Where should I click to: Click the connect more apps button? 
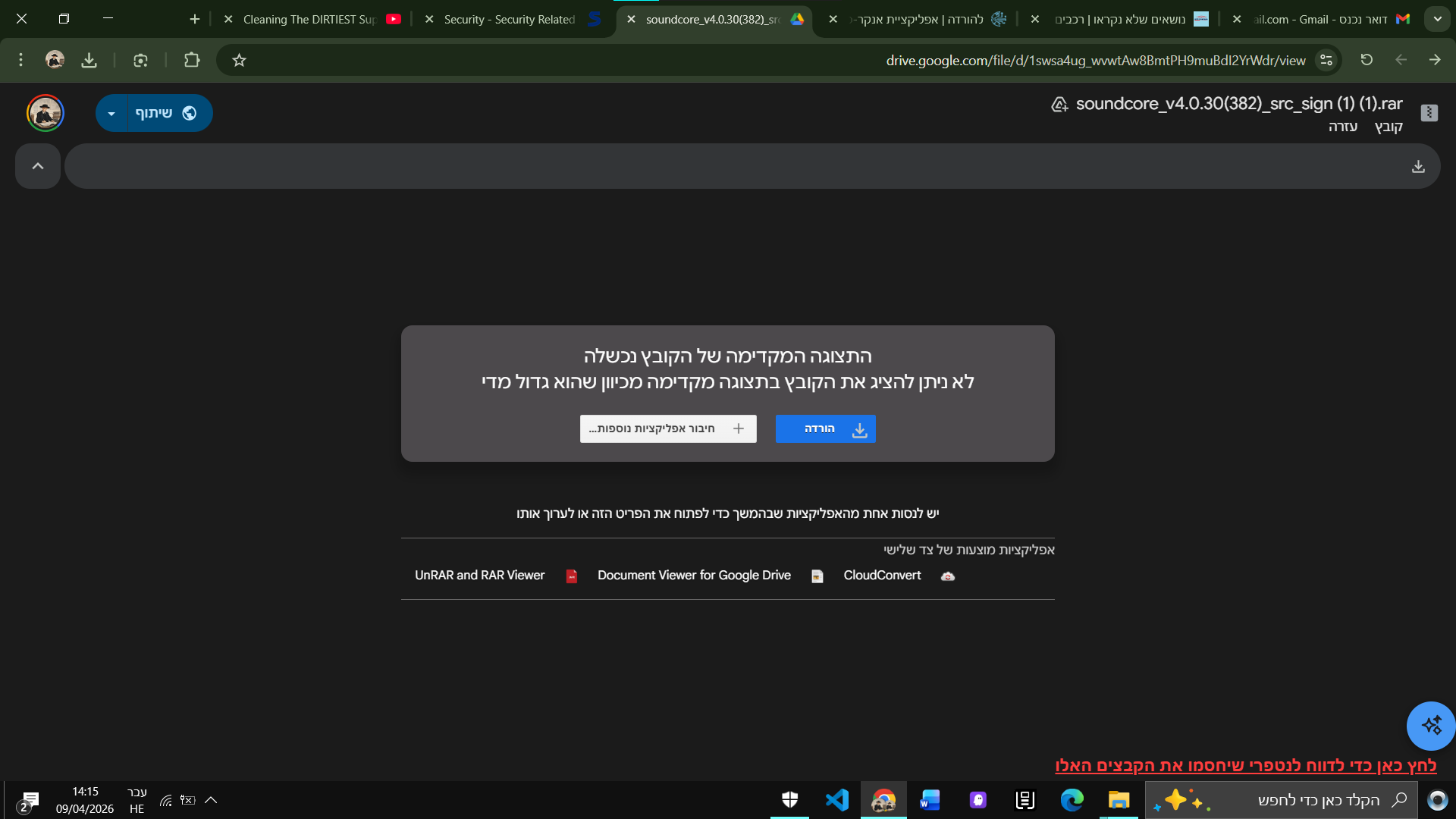[667, 428]
